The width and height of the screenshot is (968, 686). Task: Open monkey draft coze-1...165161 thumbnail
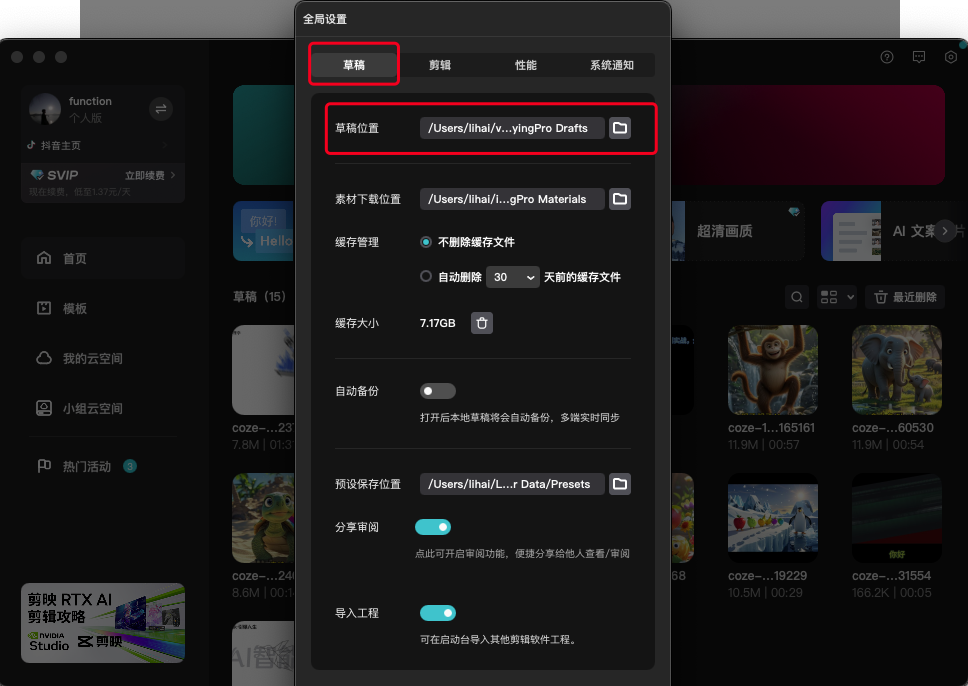tap(772, 370)
